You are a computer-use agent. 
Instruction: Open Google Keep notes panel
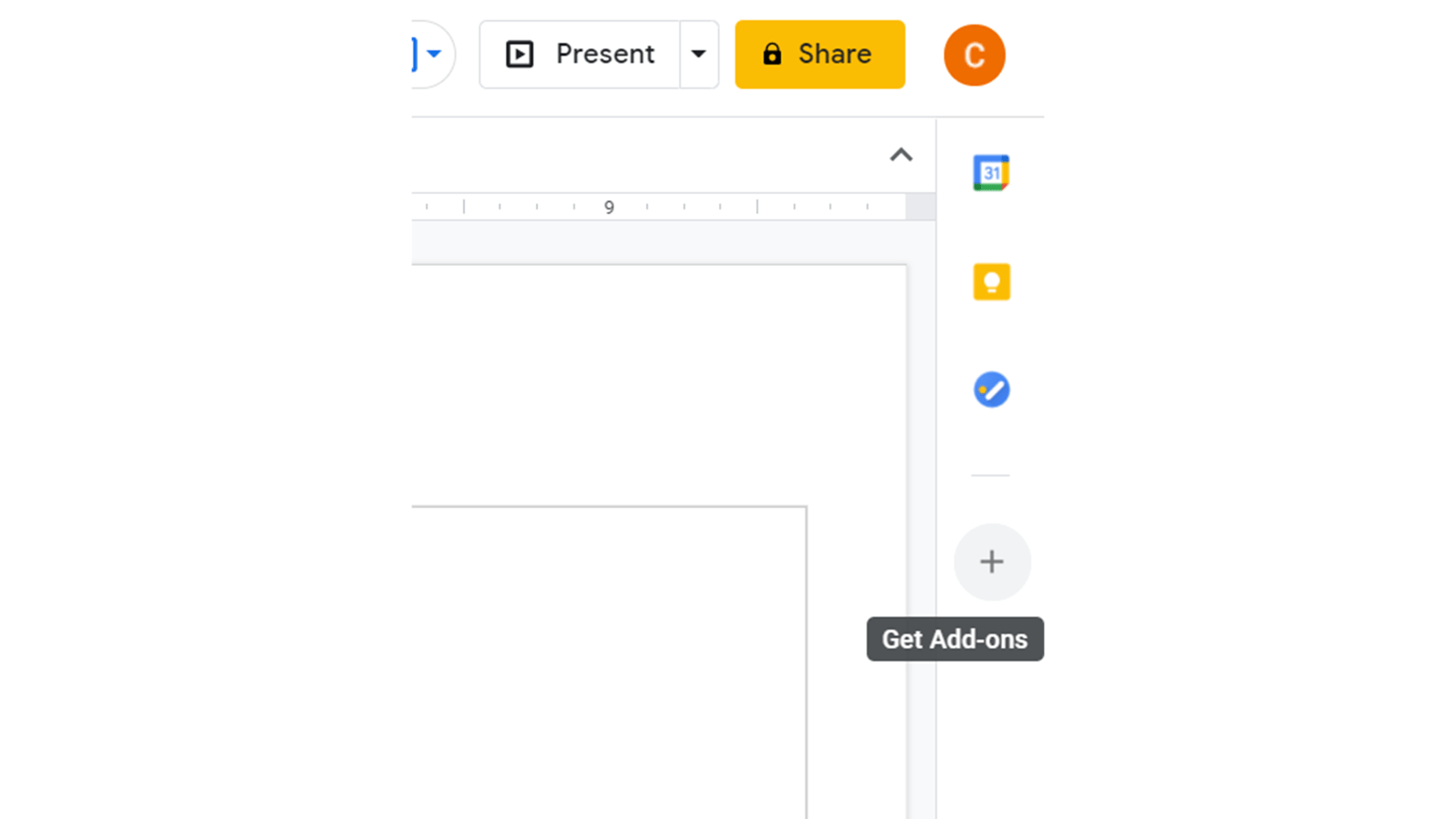[991, 282]
